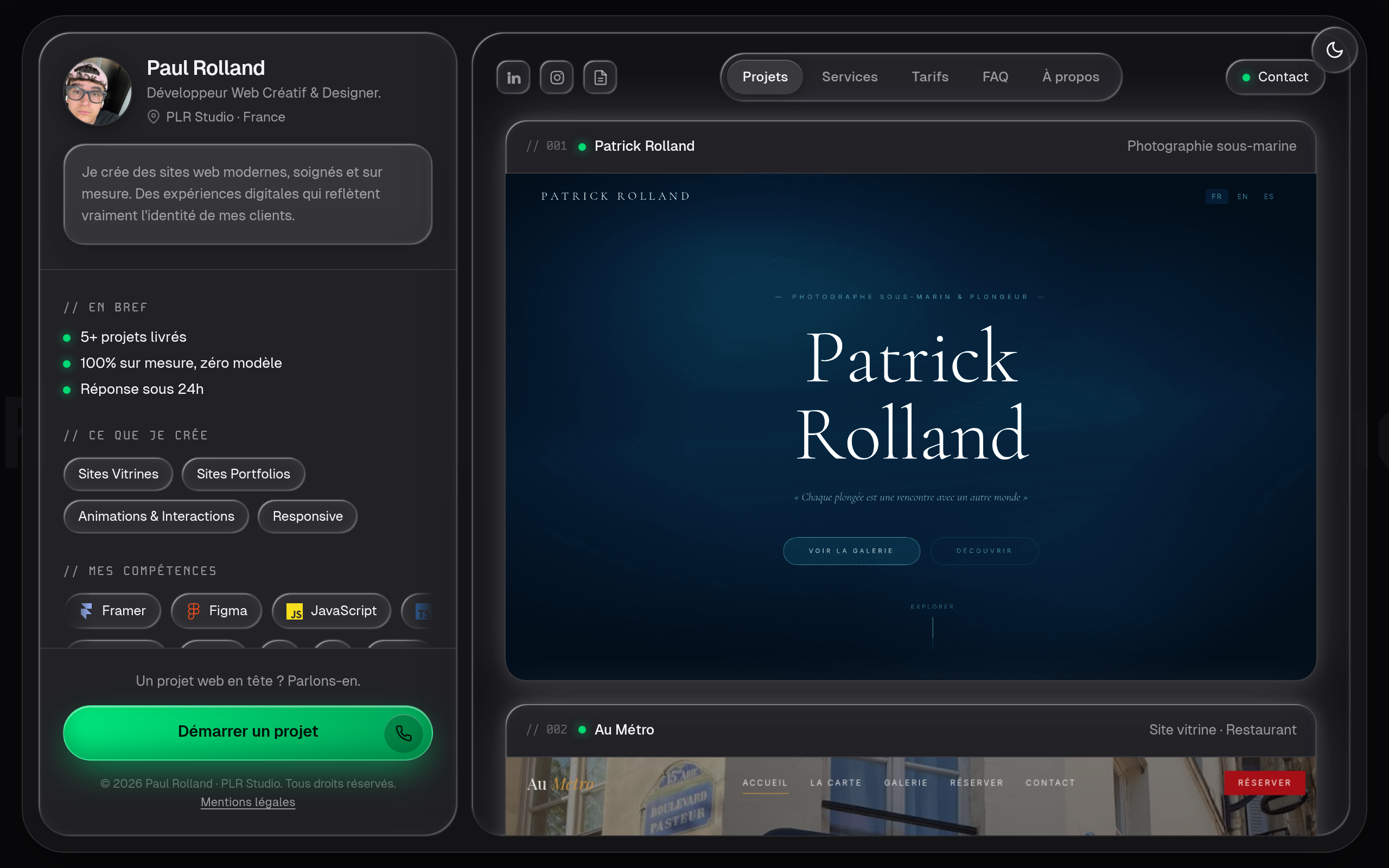Click the Découvrir button in preview
1389x868 pixels.
coord(984,551)
